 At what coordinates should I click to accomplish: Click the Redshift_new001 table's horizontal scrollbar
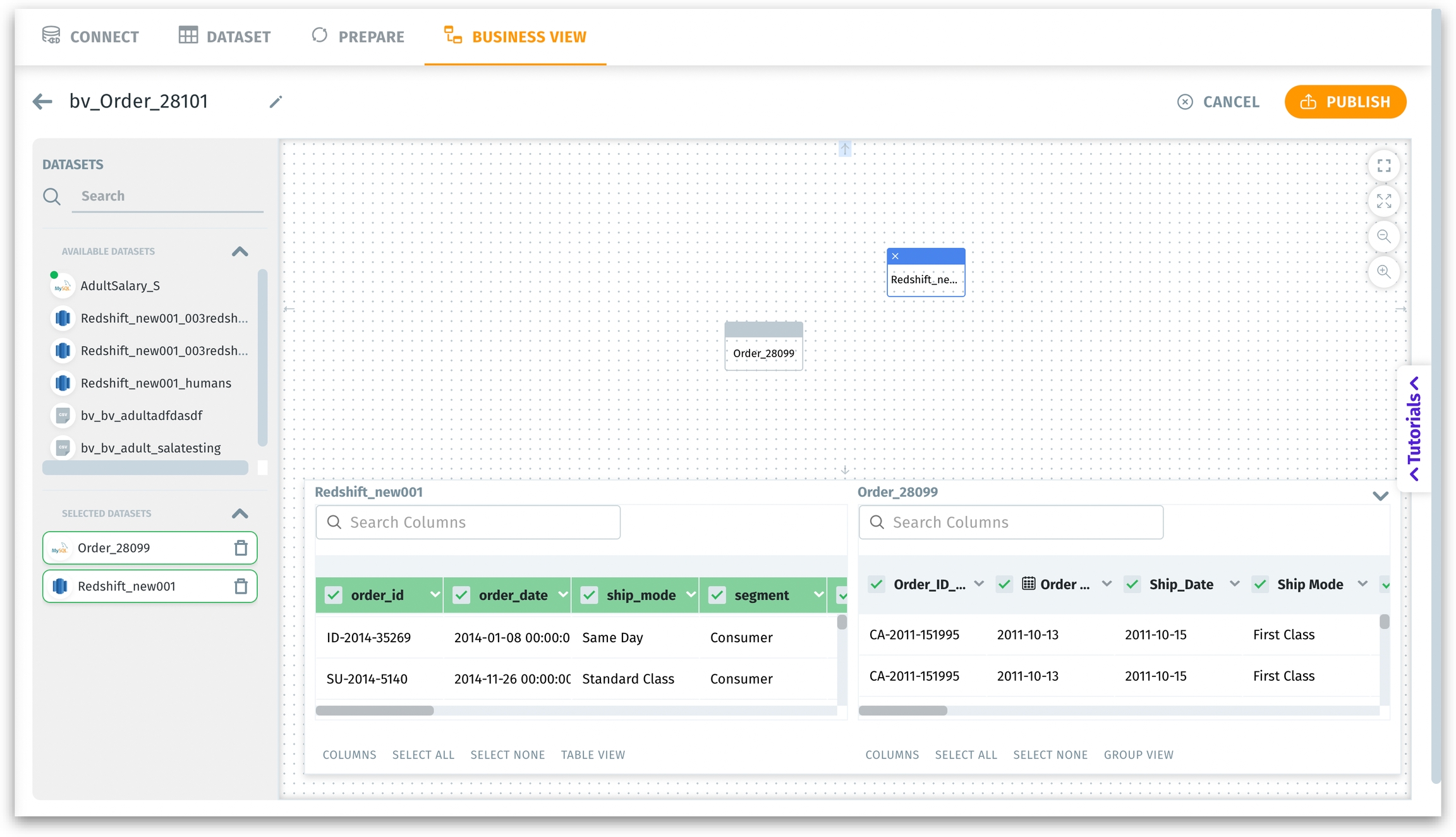(x=375, y=711)
